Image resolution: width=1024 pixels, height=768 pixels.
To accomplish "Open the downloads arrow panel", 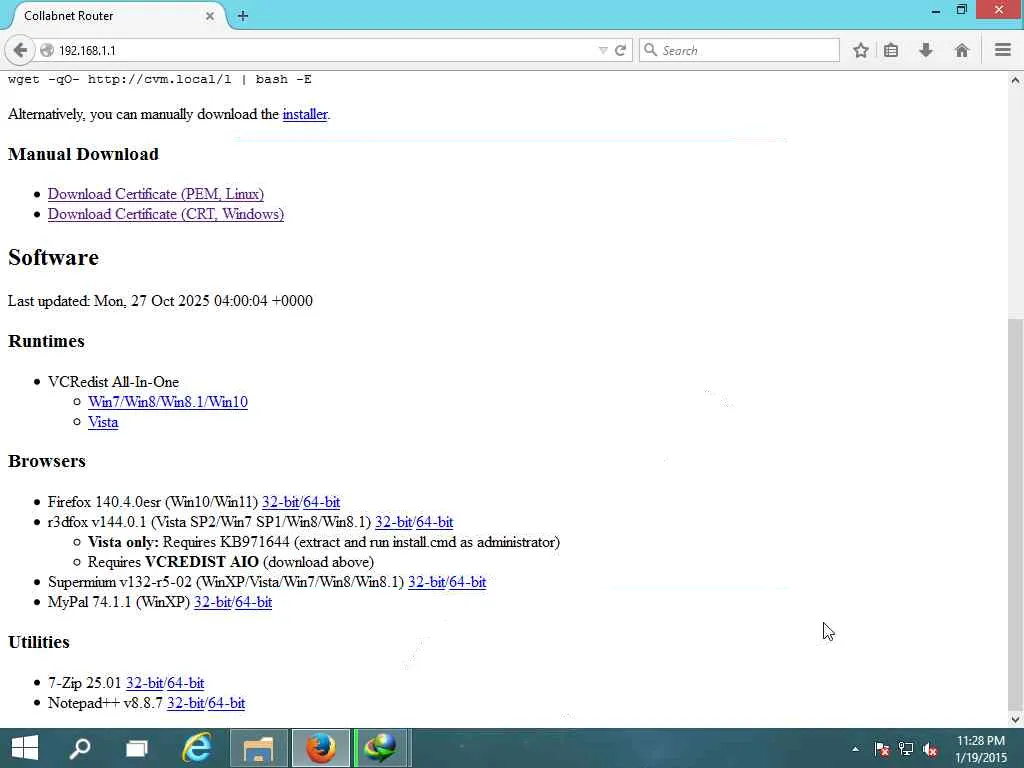I will [x=926, y=50].
